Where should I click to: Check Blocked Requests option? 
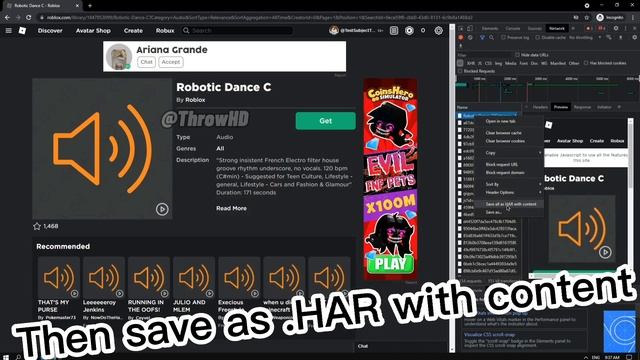(x=460, y=71)
